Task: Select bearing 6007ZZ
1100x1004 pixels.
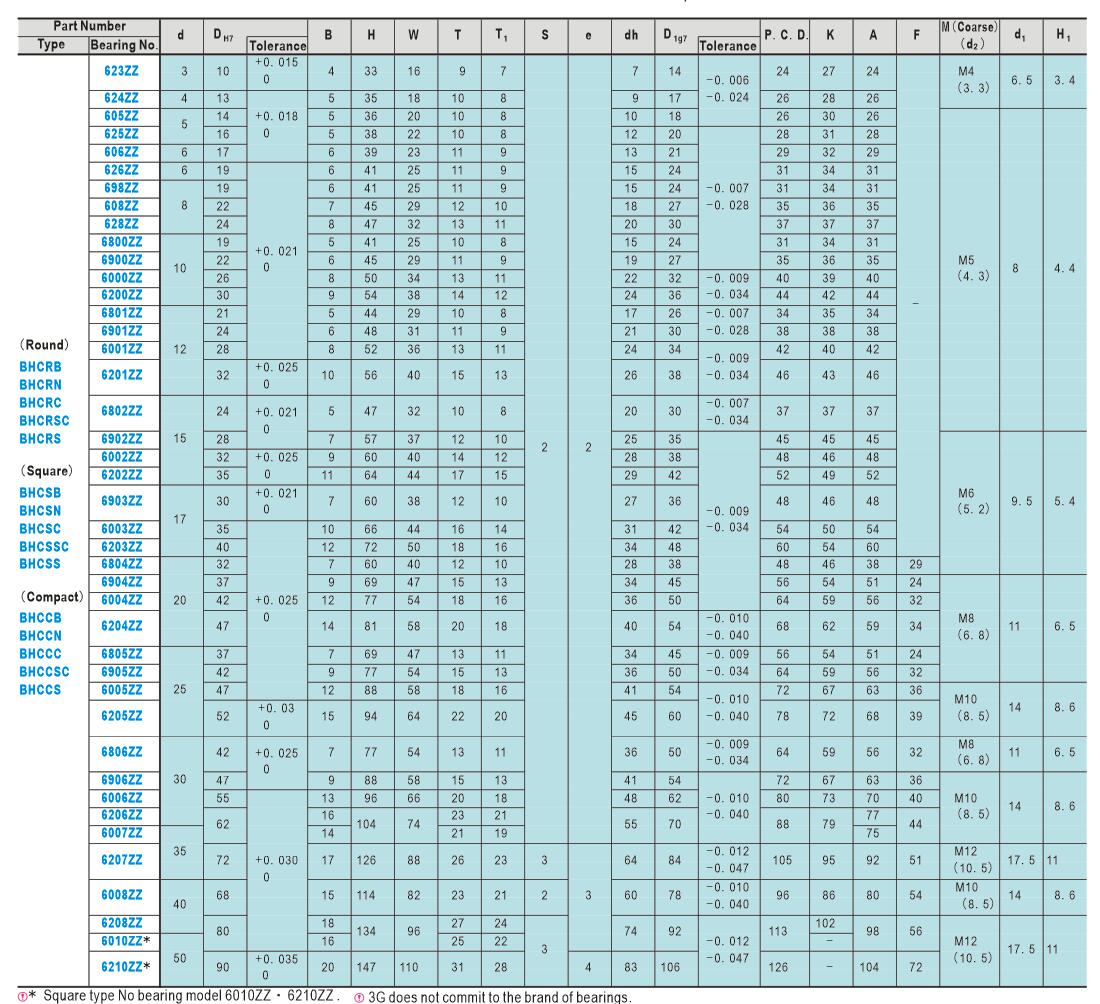Action: pyautogui.click(x=121, y=833)
